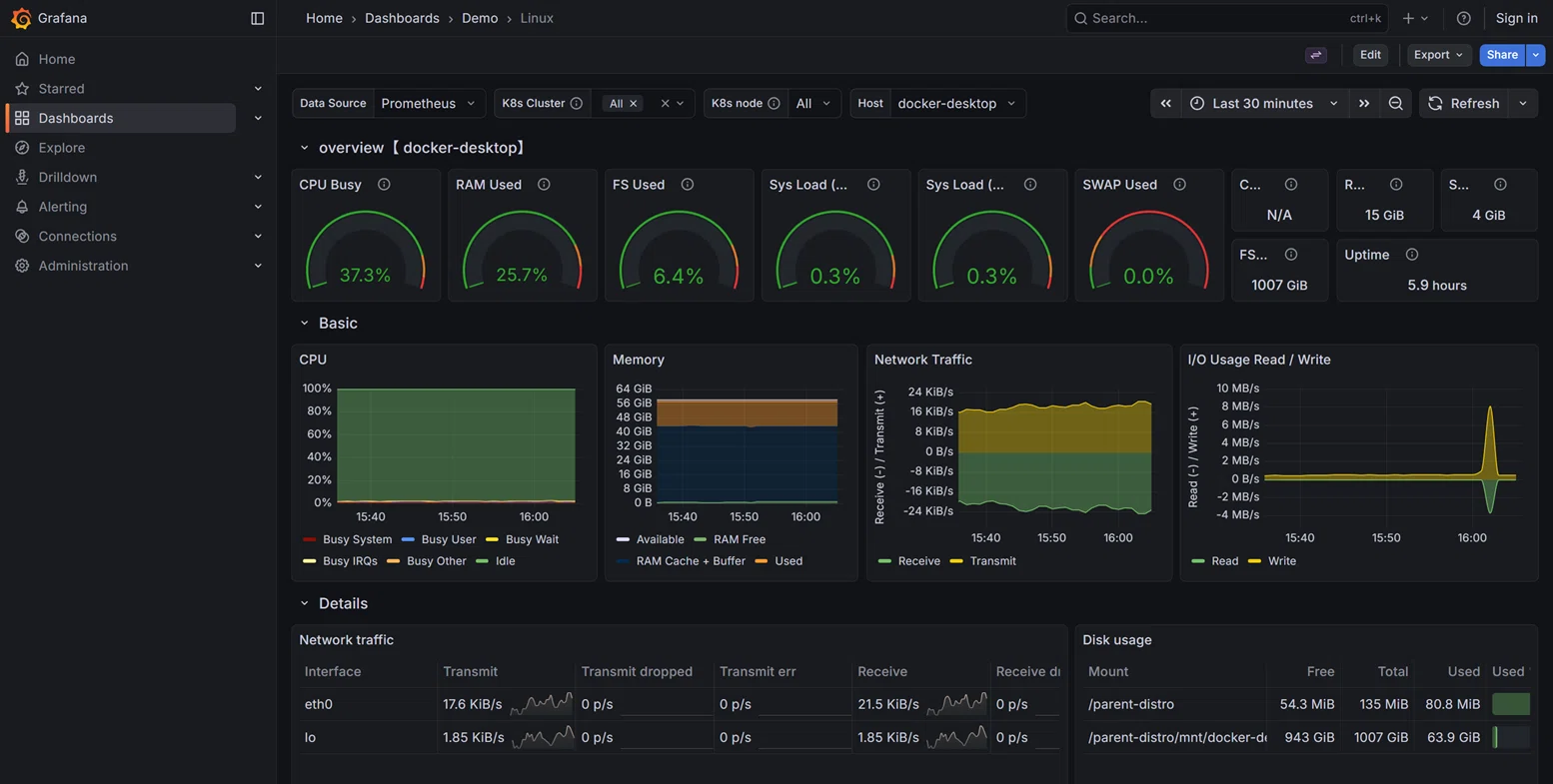Click info icon next to FS Used
The width and height of the screenshot is (1553, 784).
688,185
